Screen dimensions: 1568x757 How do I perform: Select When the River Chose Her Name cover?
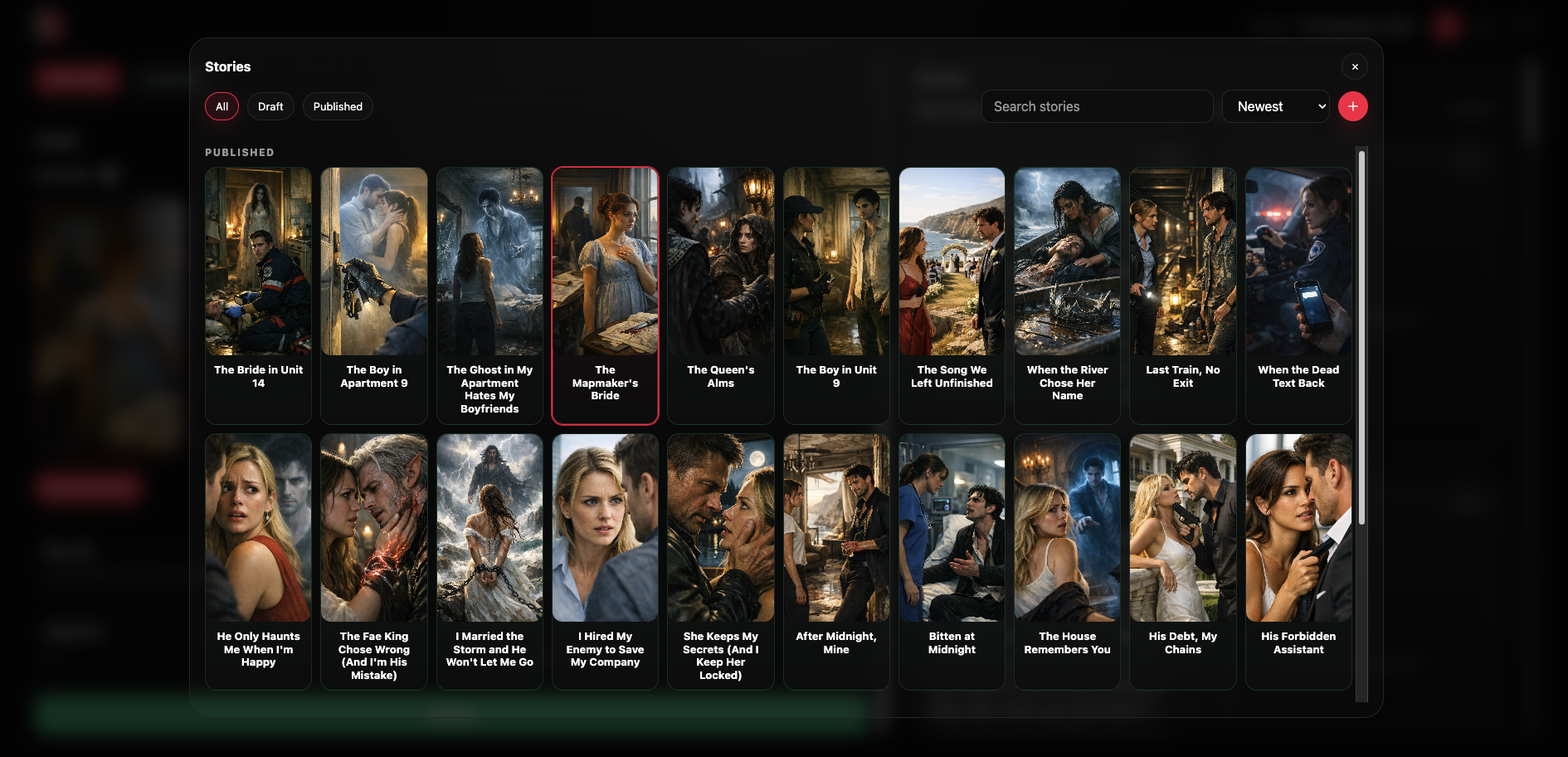click(1068, 261)
